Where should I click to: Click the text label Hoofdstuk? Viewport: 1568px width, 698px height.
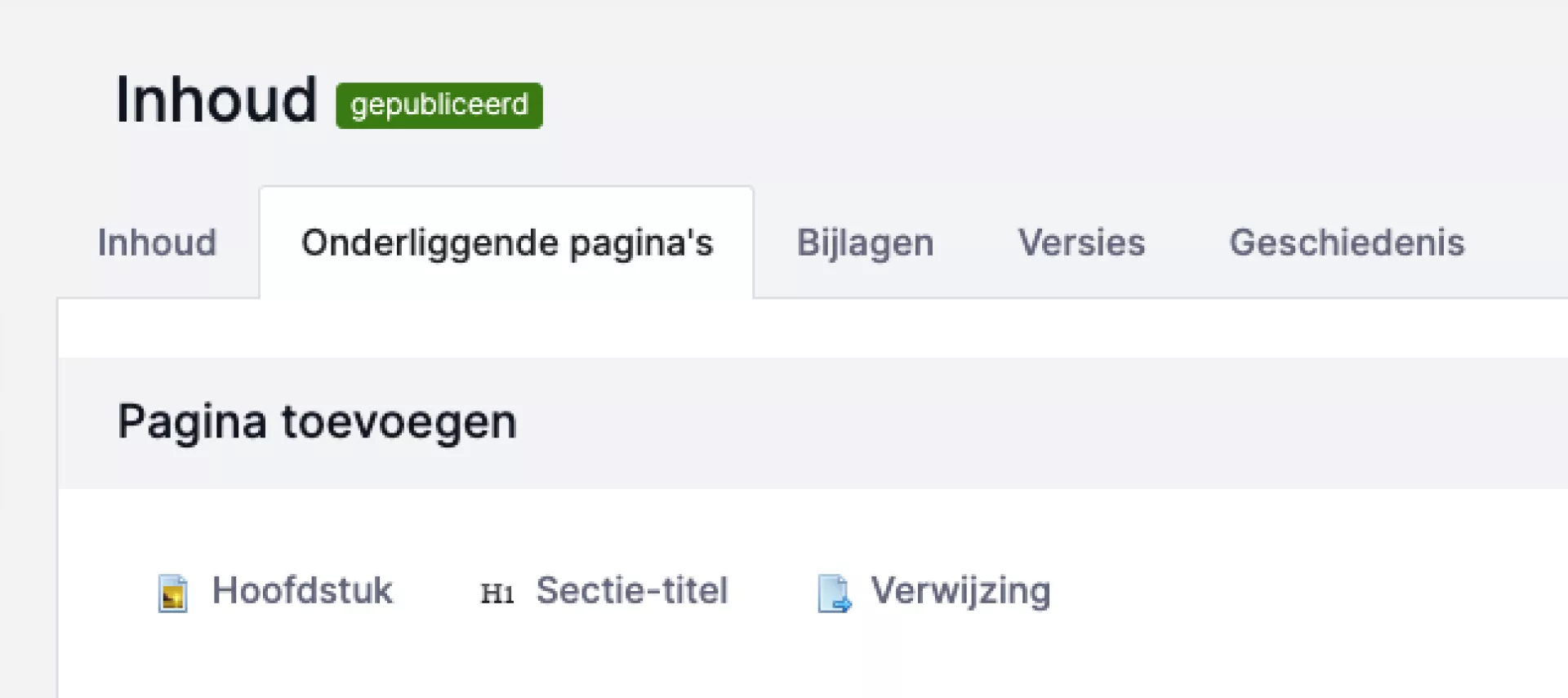(x=302, y=590)
